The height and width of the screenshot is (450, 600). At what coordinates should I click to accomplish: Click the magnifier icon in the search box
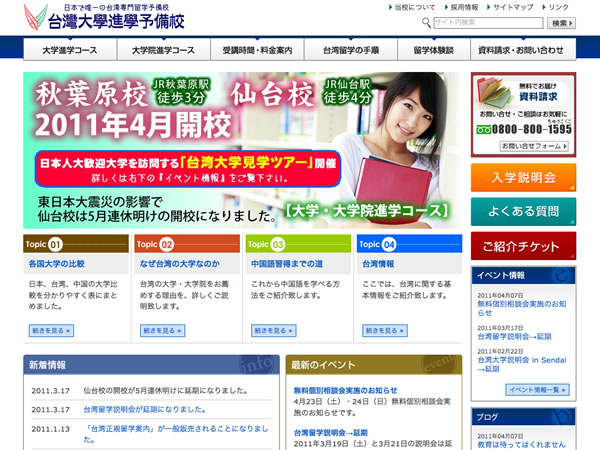pos(426,22)
